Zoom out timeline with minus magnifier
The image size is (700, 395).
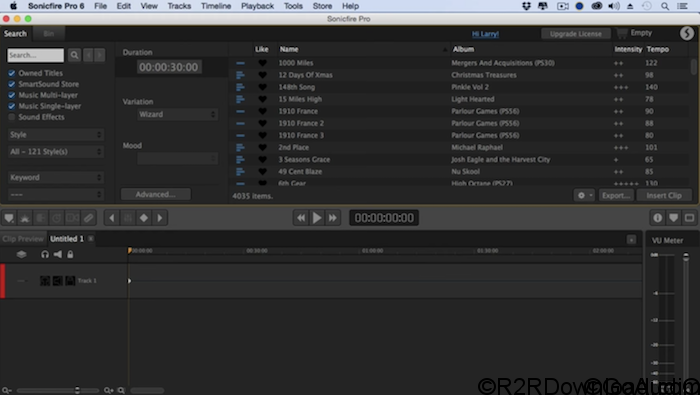coord(6,390)
